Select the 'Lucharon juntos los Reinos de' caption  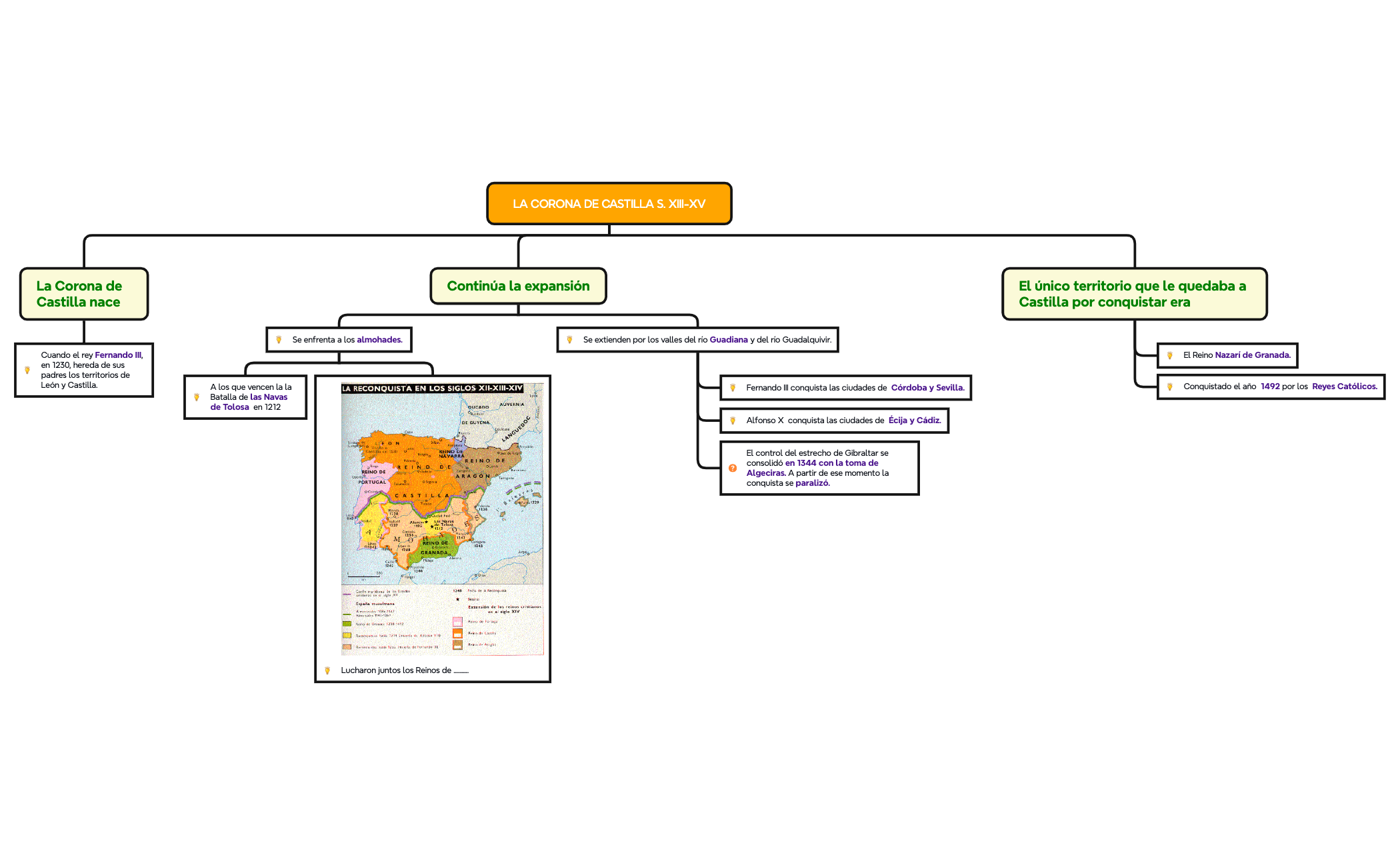[405, 670]
